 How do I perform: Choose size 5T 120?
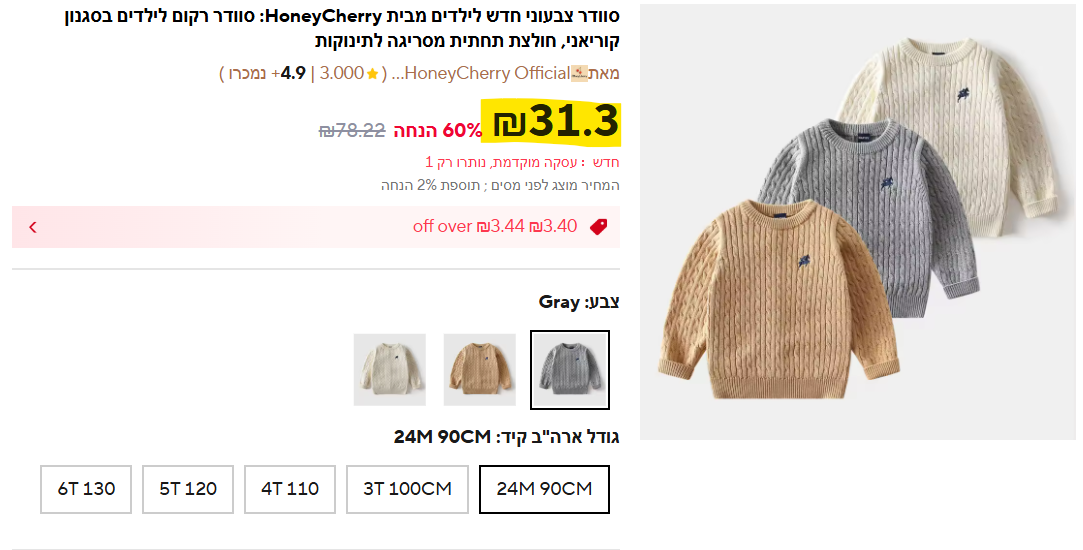click(x=188, y=489)
